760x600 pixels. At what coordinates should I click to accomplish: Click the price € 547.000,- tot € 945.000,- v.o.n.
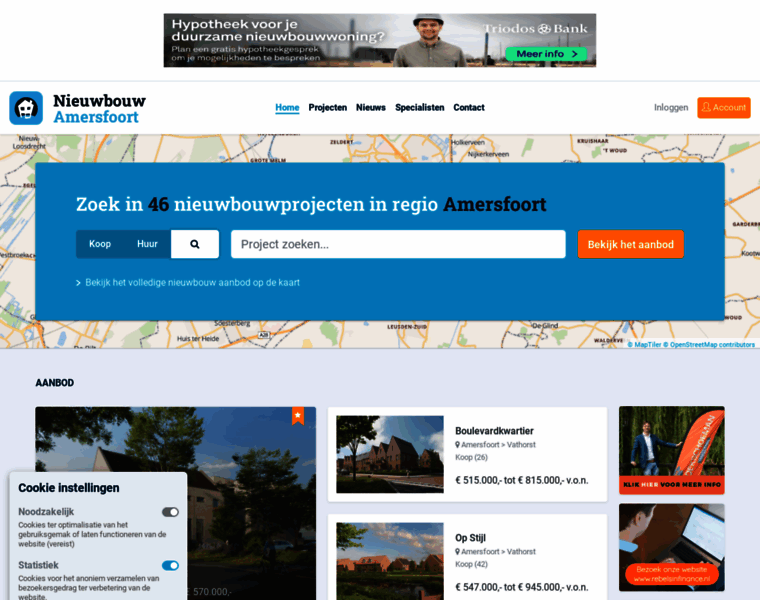(x=522, y=587)
